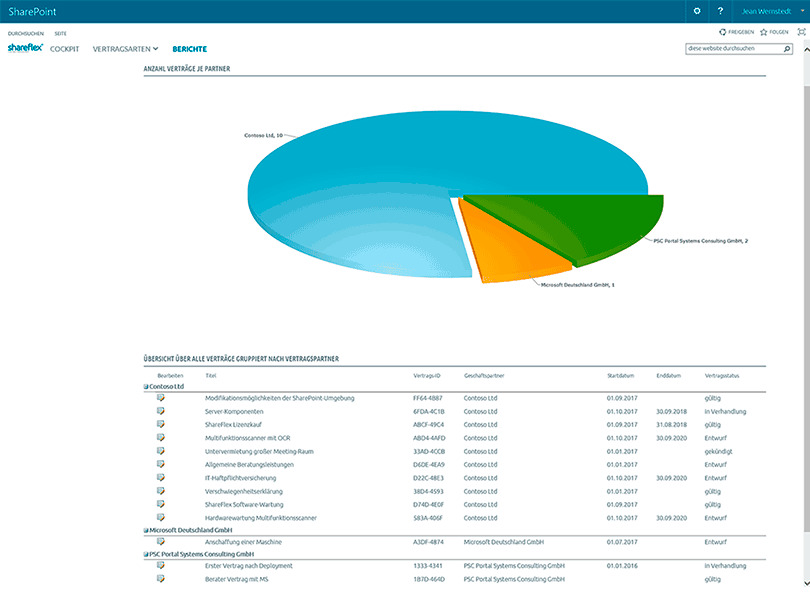Toggle the focus-on-content fullscreen icon
Image resolution: width=810 pixels, height=616 pixels.
click(800, 32)
